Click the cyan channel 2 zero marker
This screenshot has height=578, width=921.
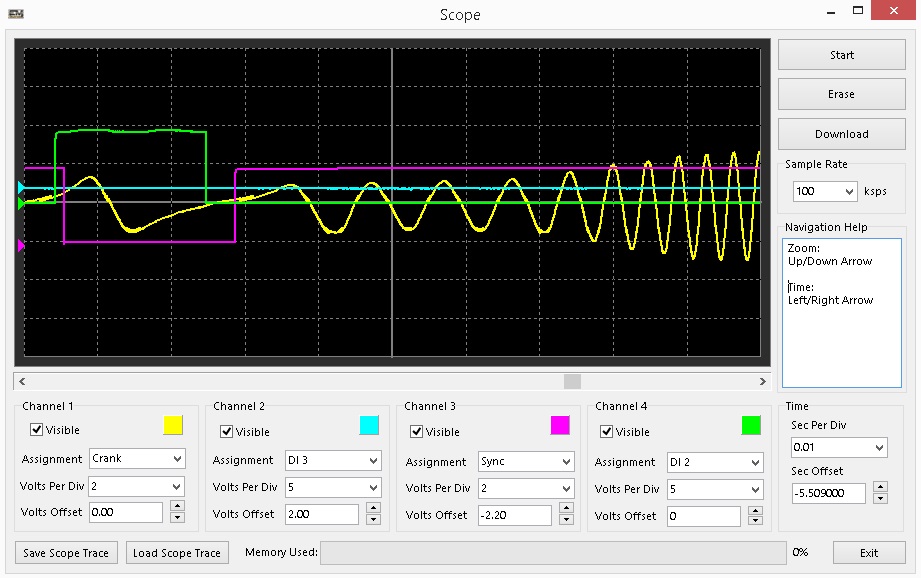coord(21,188)
